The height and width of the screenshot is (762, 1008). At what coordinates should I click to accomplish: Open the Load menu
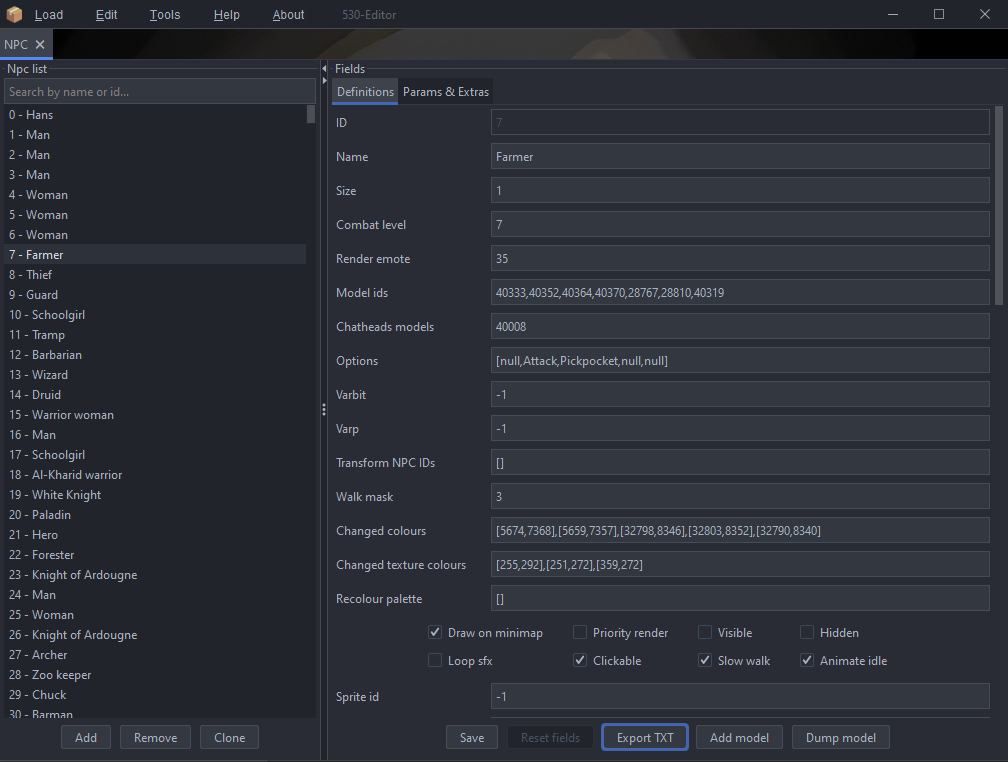click(x=48, y=15)
